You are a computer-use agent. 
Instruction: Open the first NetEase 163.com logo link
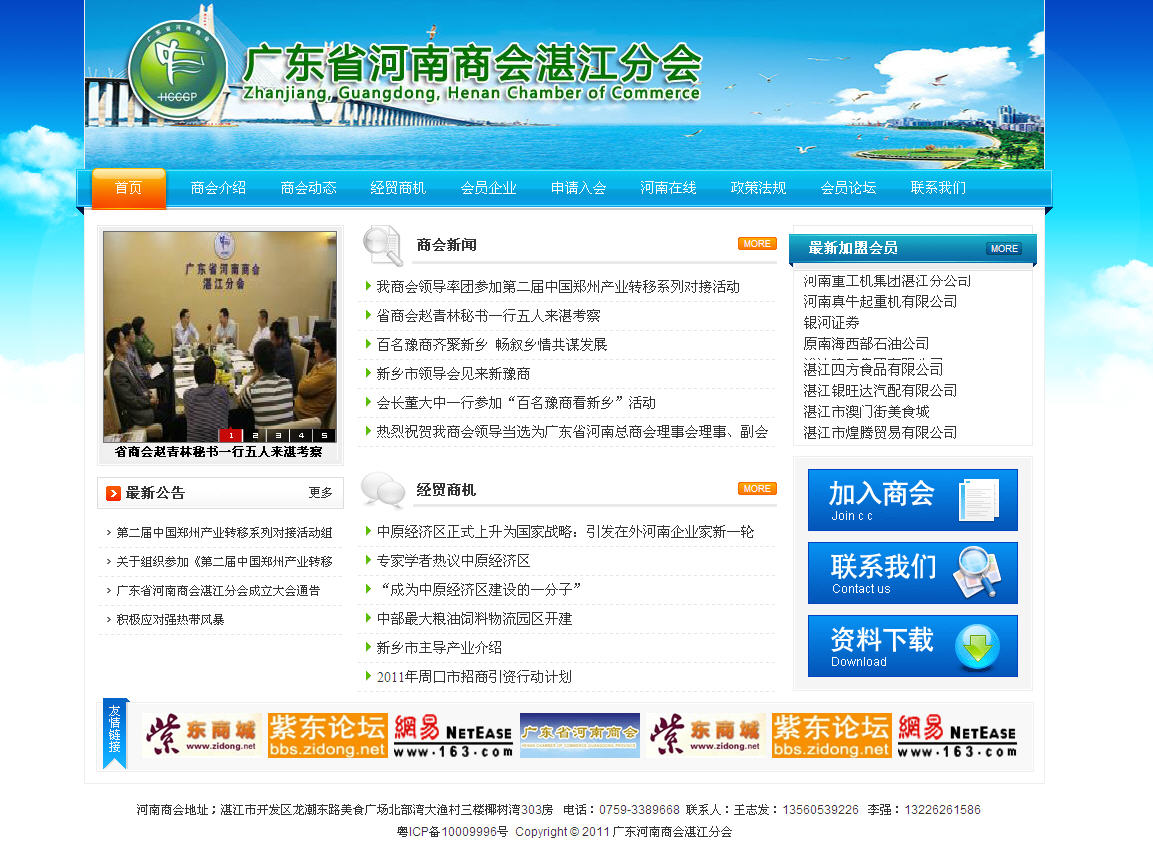tap(453, 735)
